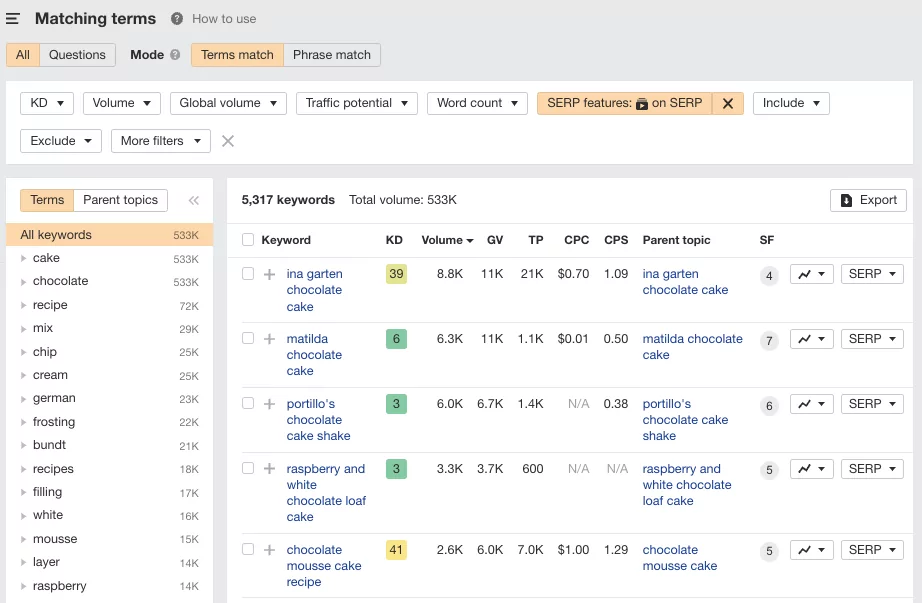Clear all filters using the gray X
The image size is (922, 603).
tap(228, 141)
